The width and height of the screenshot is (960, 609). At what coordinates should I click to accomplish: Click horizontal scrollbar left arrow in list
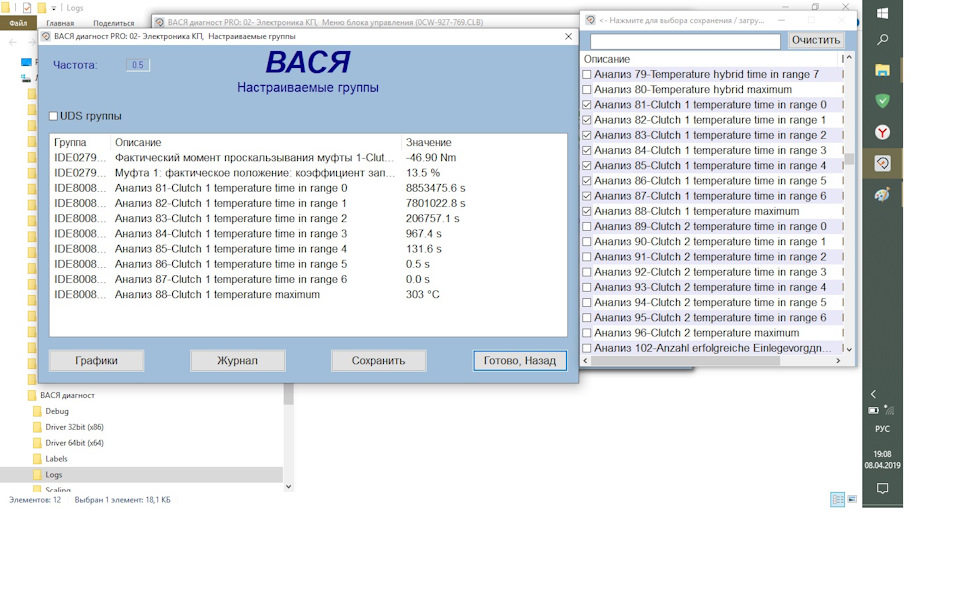tap(585, 361)
